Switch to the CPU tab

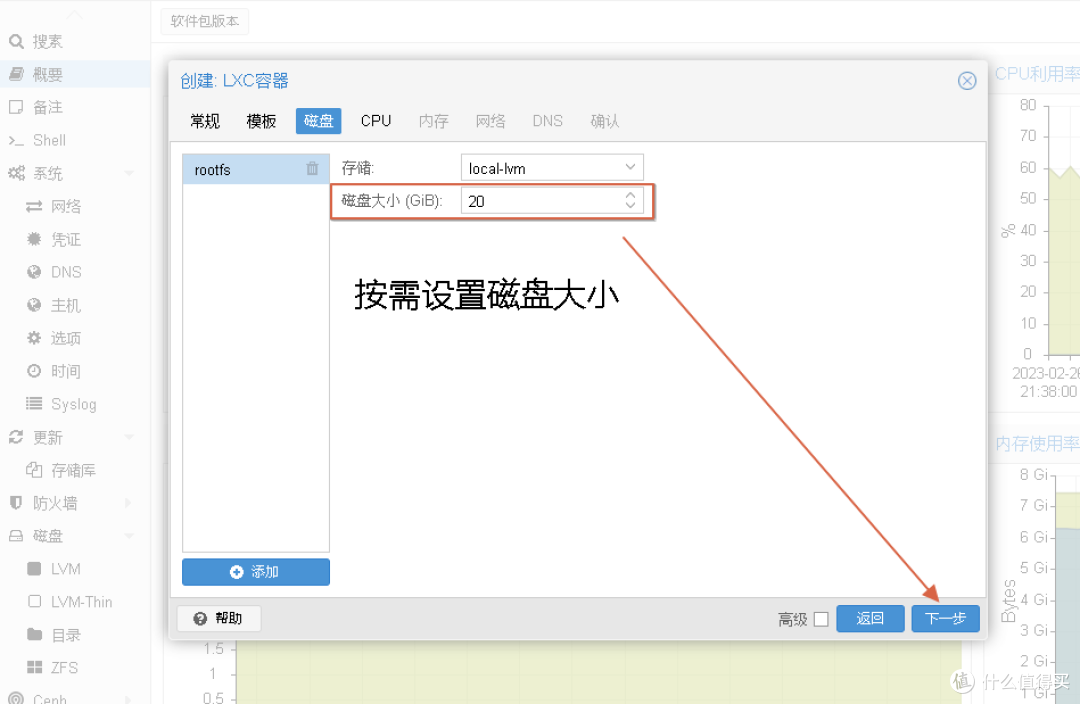(x=375, y=120)
